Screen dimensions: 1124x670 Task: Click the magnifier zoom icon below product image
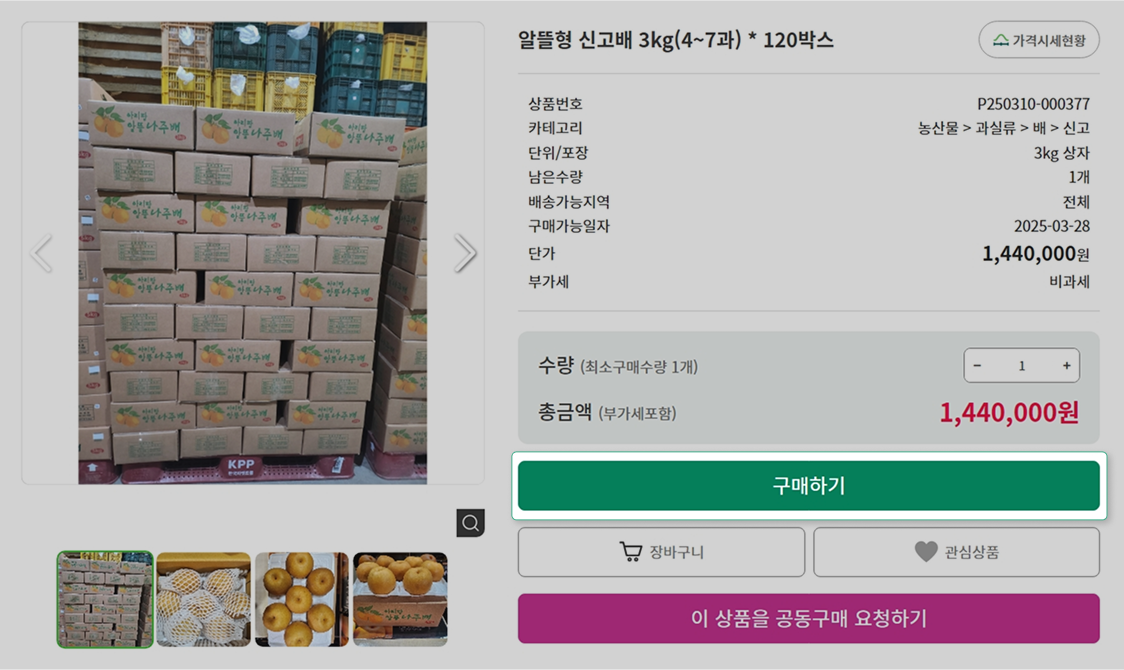coord(470,523)
